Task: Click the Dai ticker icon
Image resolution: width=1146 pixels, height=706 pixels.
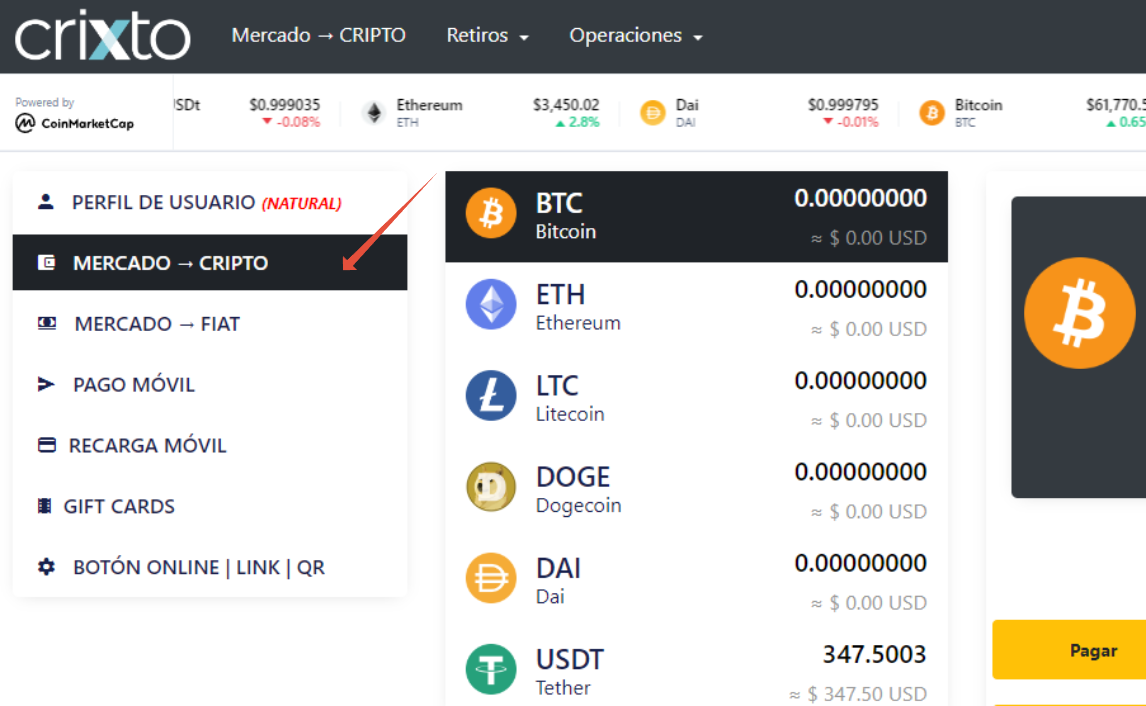Action: click(653, 113)
